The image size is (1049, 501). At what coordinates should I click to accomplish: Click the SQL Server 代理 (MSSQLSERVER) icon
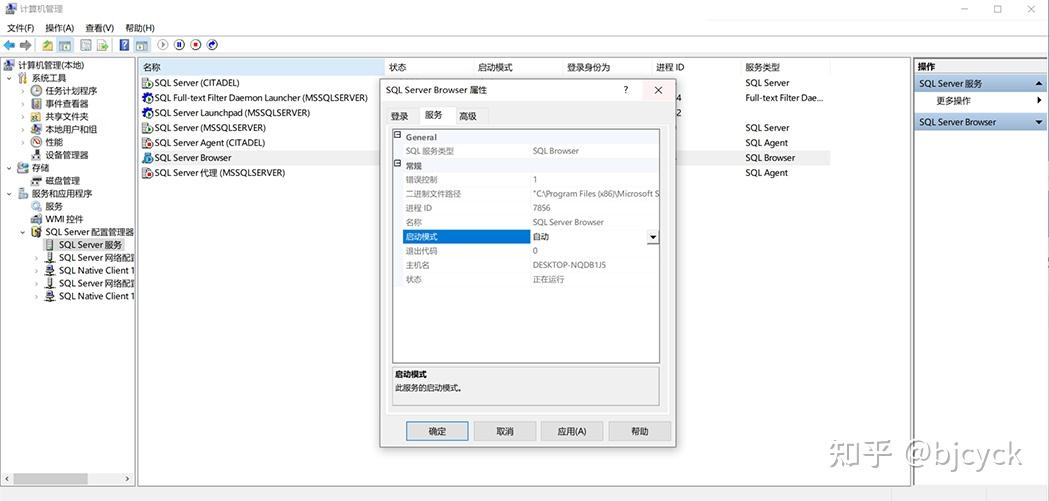[x=148, y=173]
